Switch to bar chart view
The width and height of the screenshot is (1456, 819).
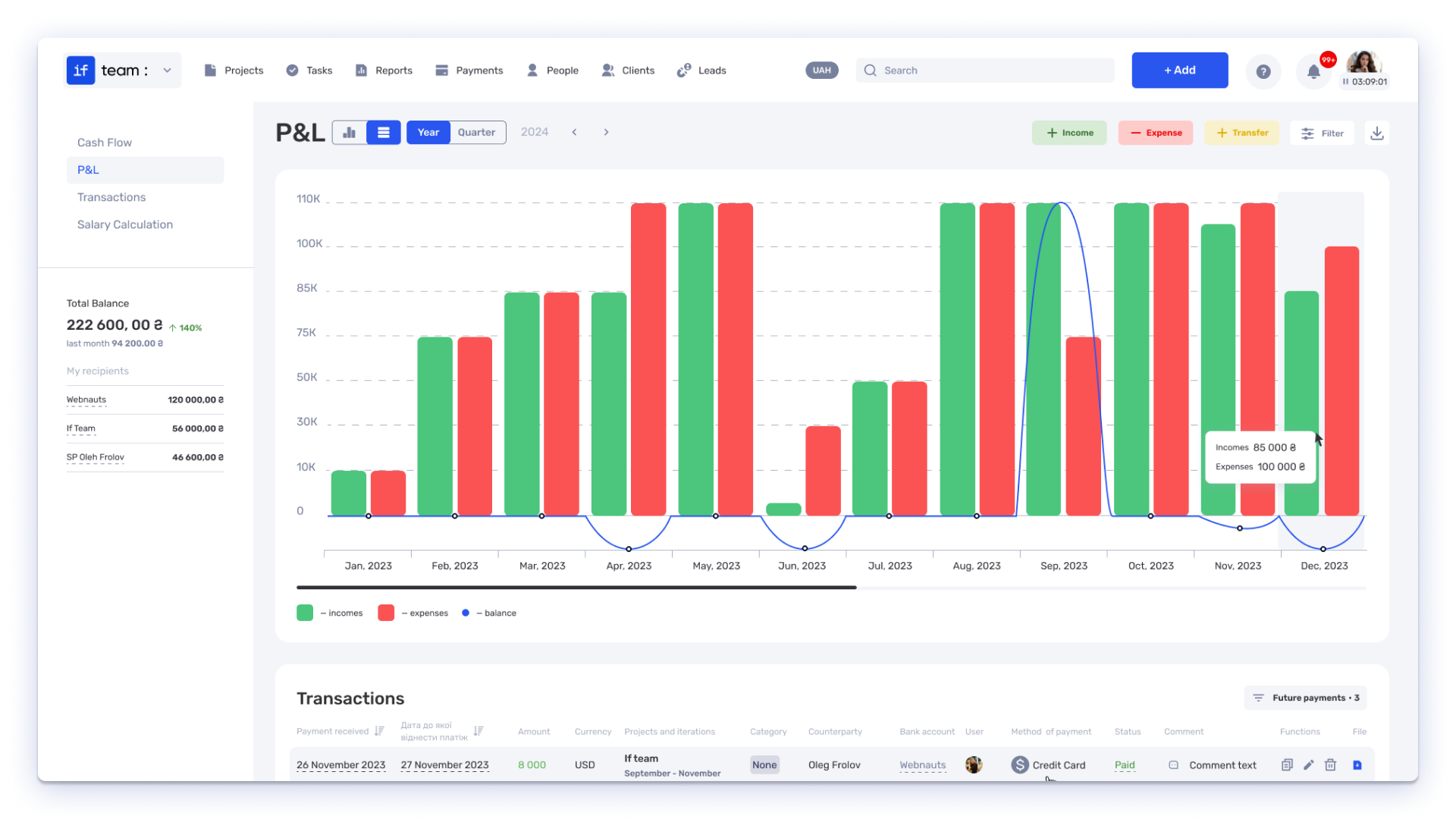click(350, 133)
